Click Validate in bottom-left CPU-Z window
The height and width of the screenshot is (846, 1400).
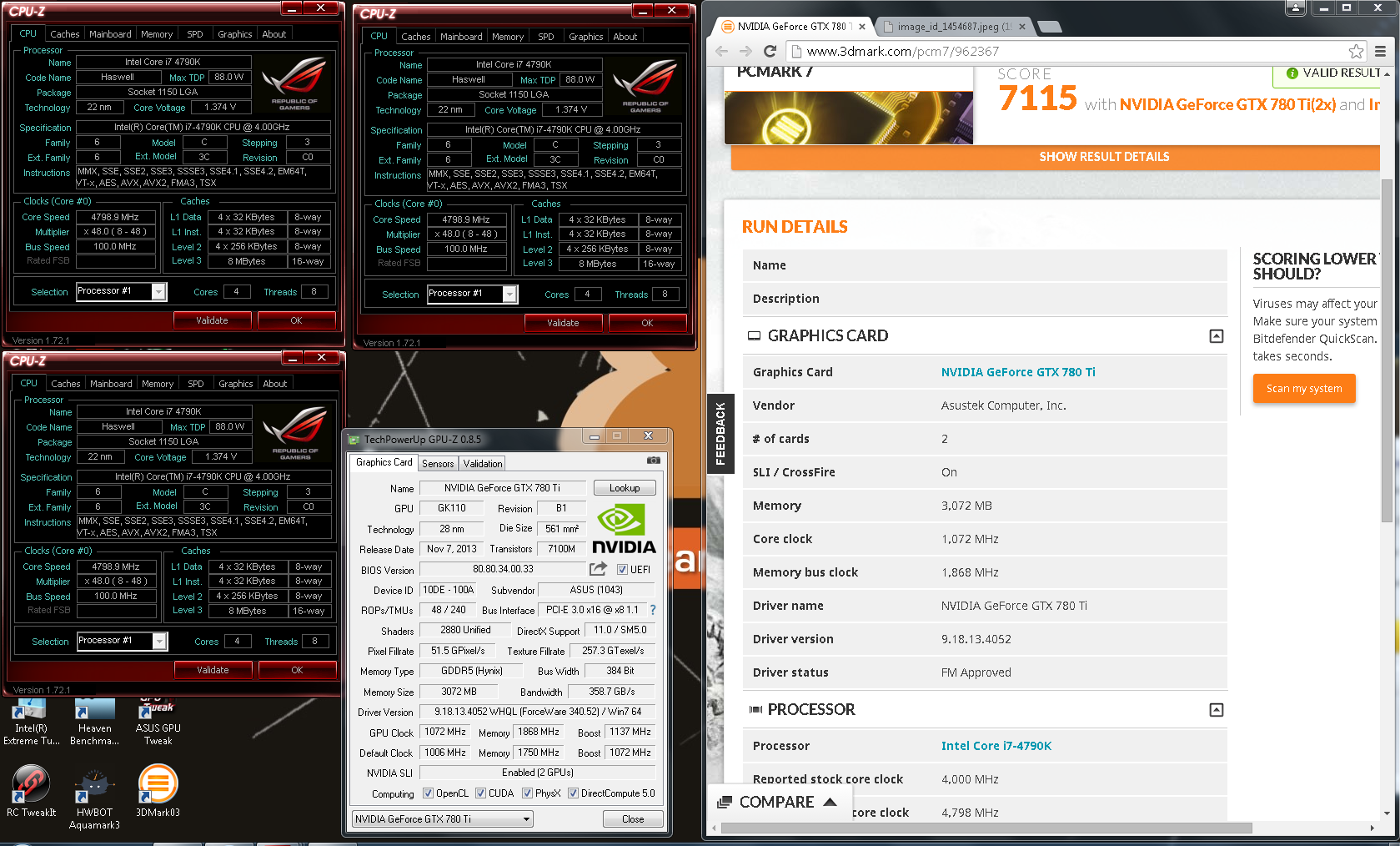pos(213,670)
